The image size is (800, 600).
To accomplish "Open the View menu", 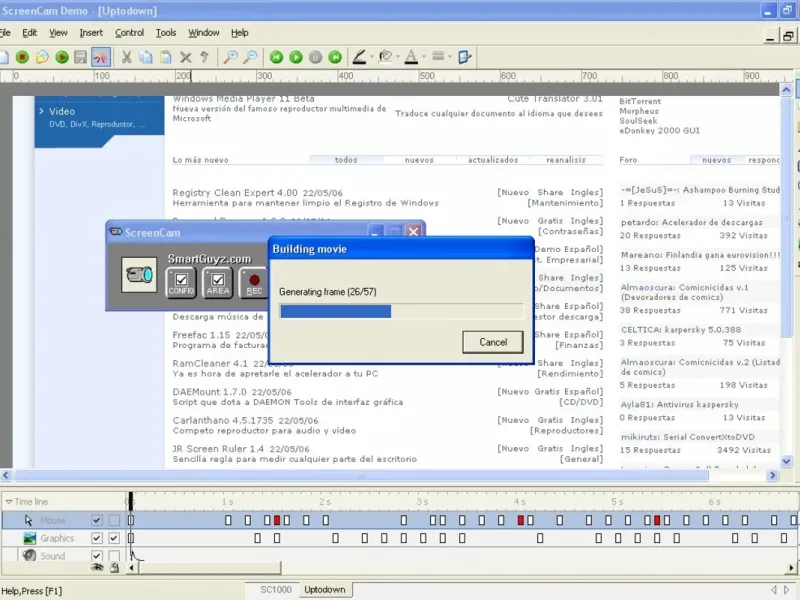I will click(58, 33).
